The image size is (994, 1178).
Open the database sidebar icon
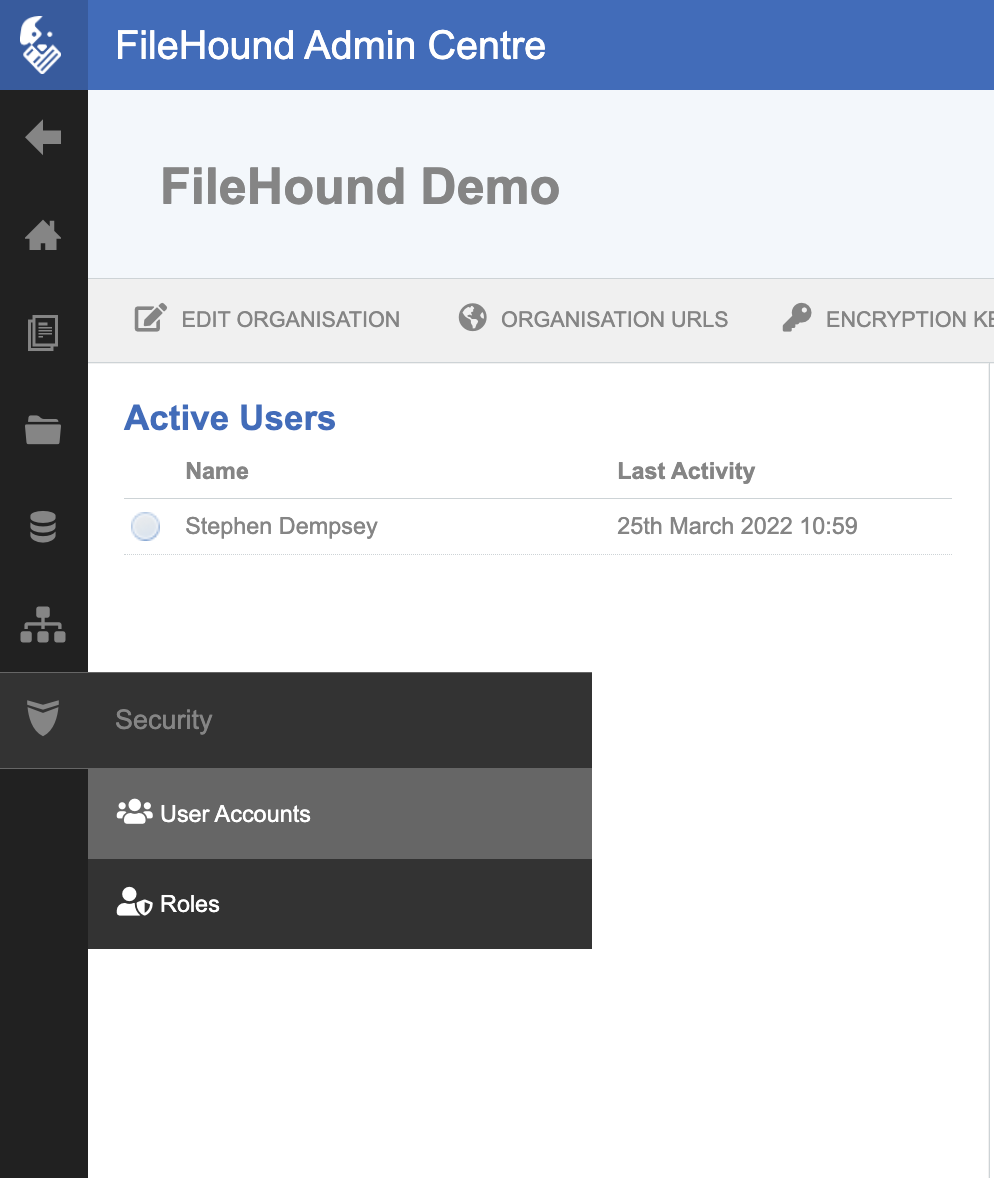tap(43, 527)
